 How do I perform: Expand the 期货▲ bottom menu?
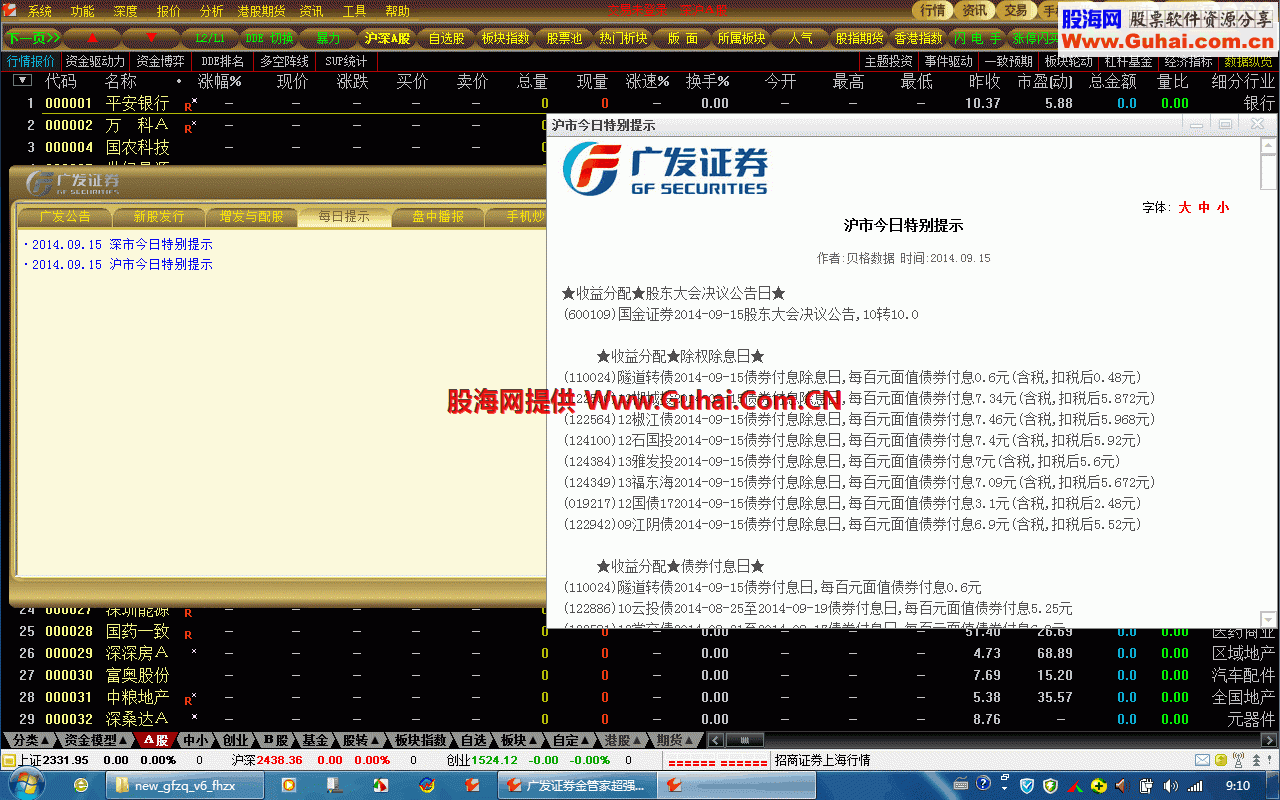[x=675, y=740]
